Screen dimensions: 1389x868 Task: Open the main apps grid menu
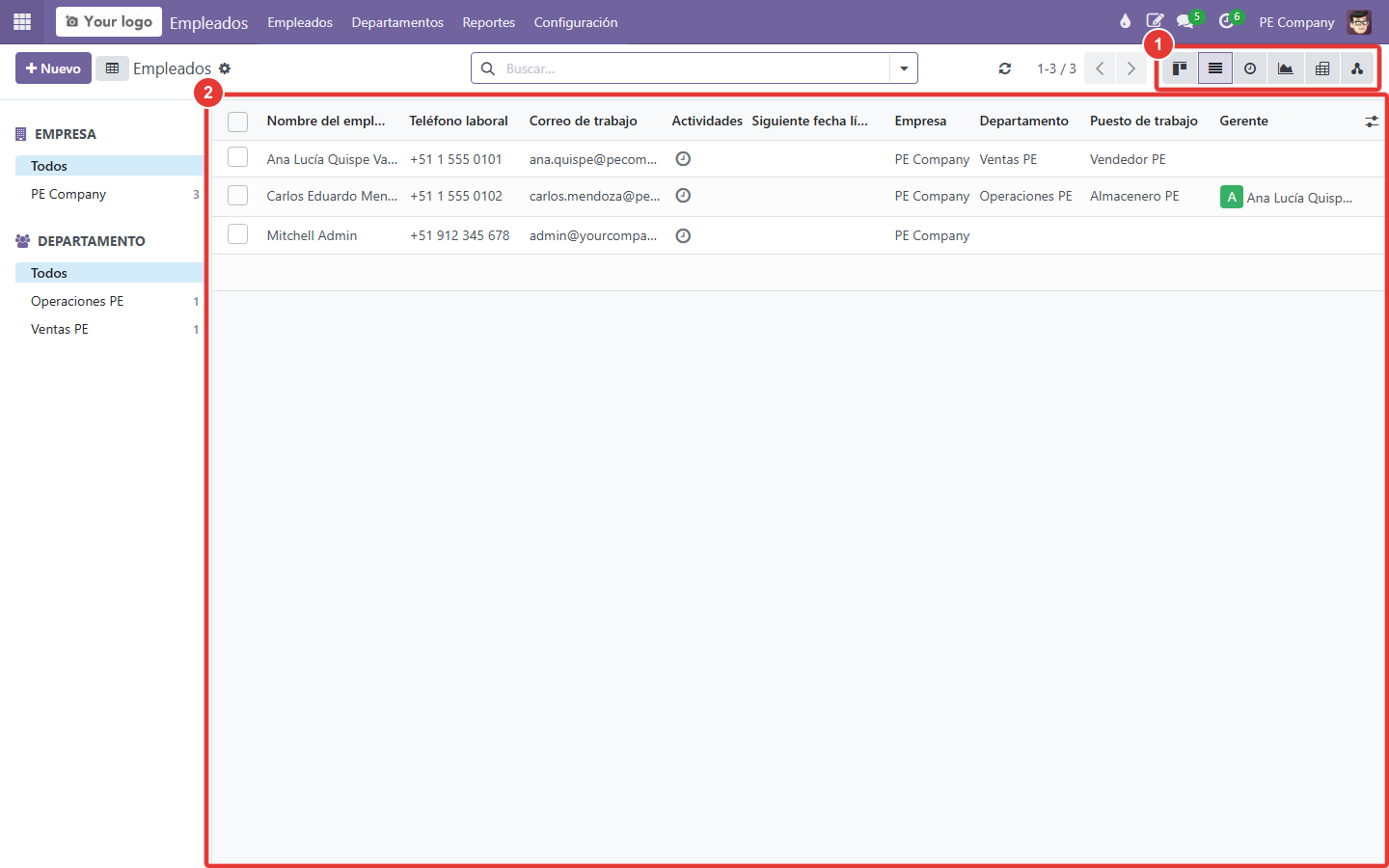coord(22,21)
